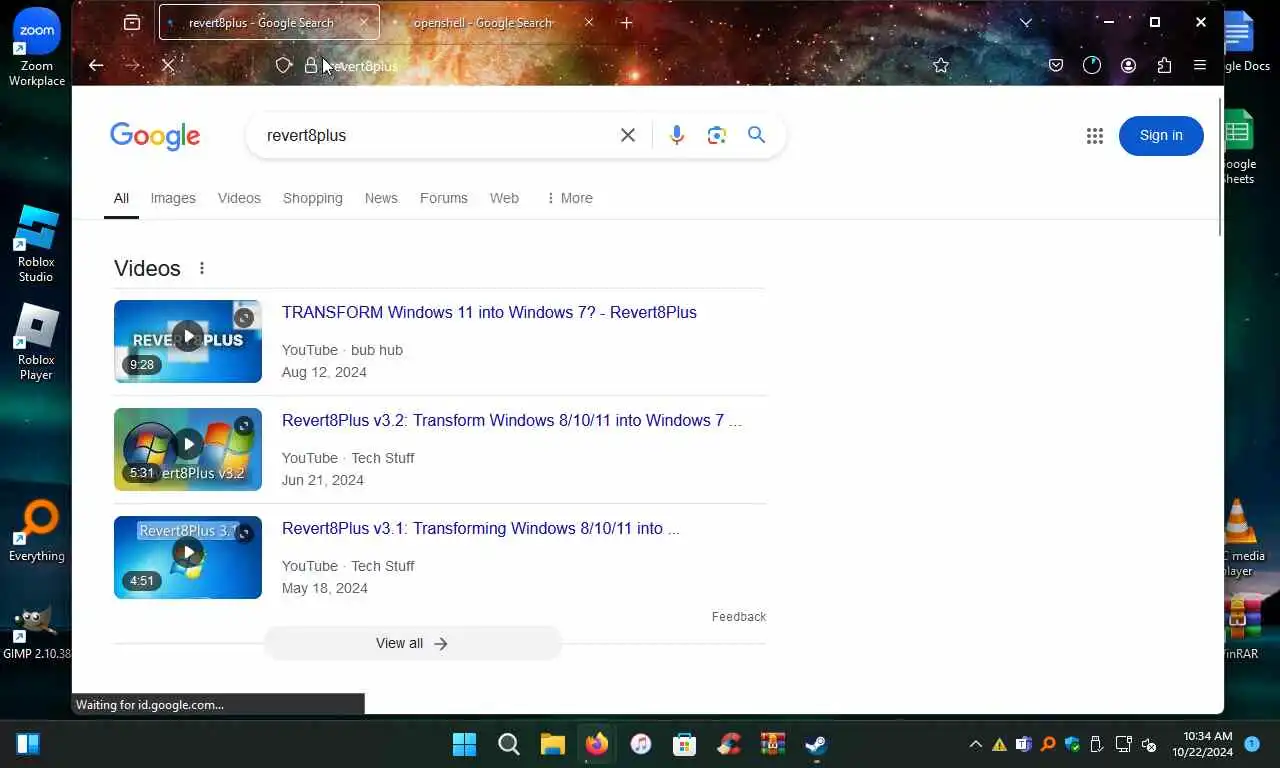Viewport: 1280px width, 768px height.
Task: Start voice search with microphone icon
Action: [677, 135]
